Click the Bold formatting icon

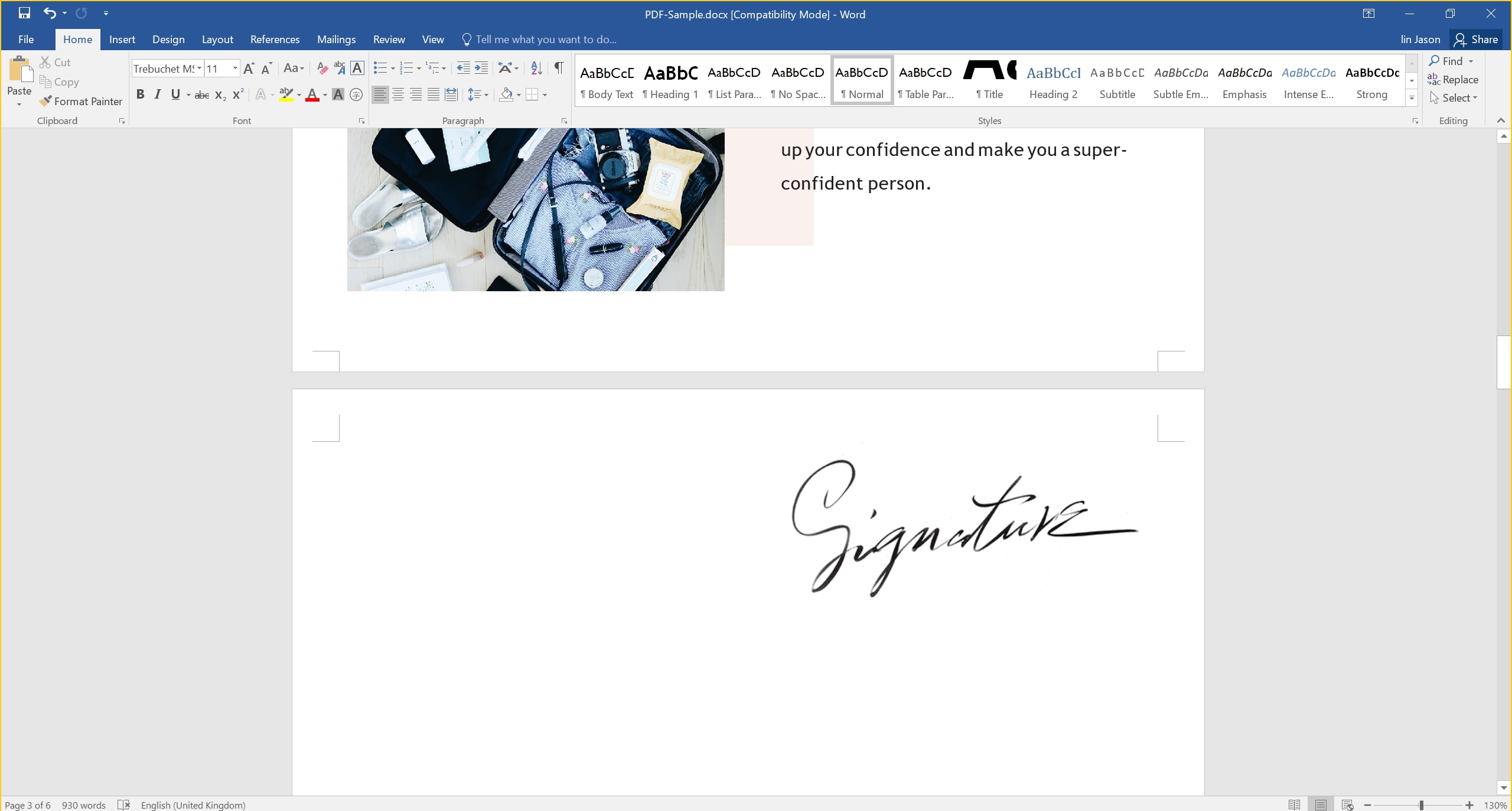click(140, 95)
